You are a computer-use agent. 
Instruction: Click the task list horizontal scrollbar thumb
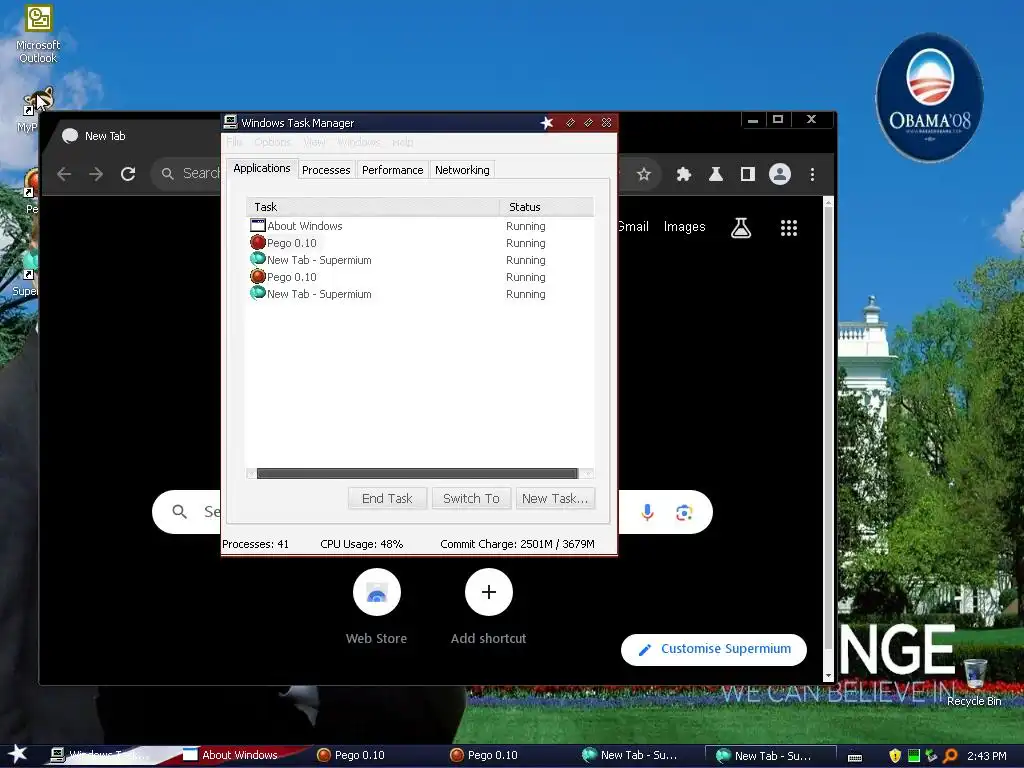coord(417,473)
